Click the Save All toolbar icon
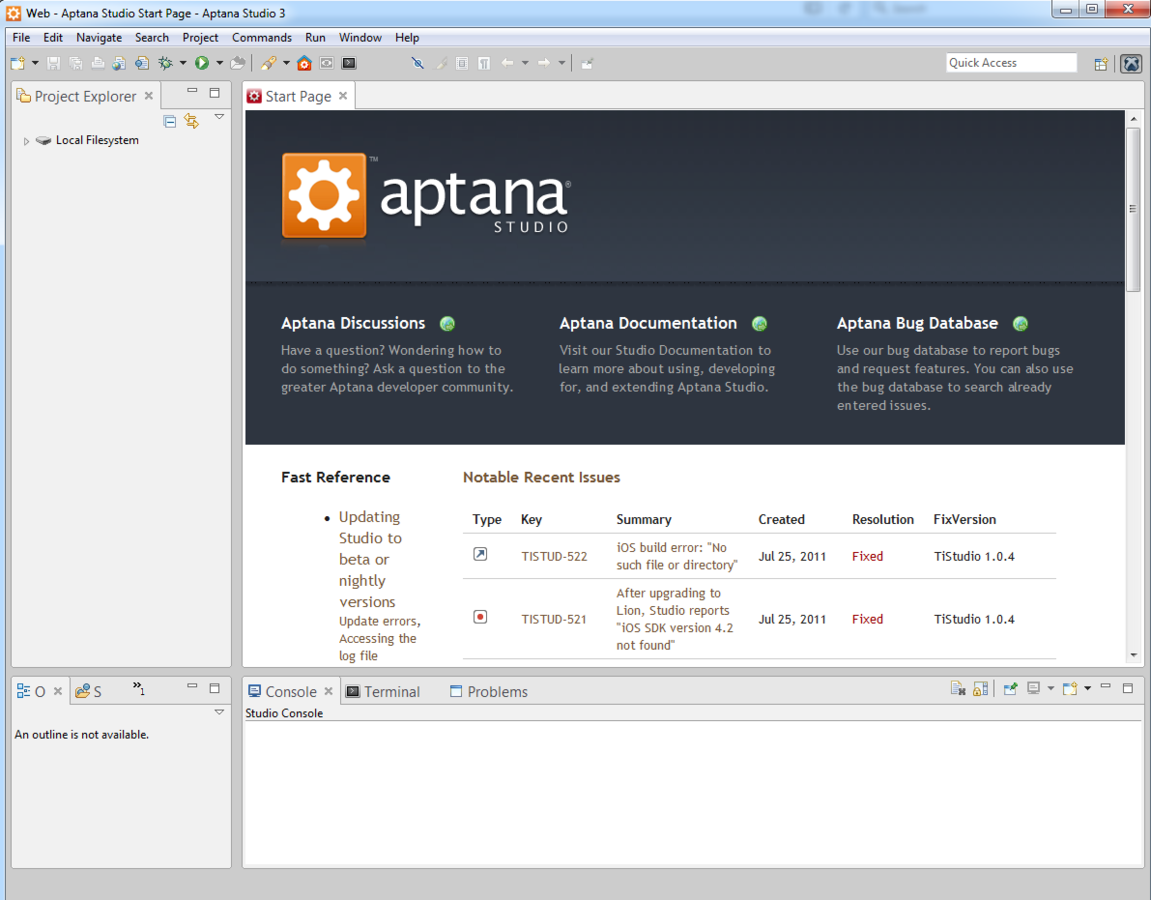This screenshot has height=900, width=1151. point(75,63)
